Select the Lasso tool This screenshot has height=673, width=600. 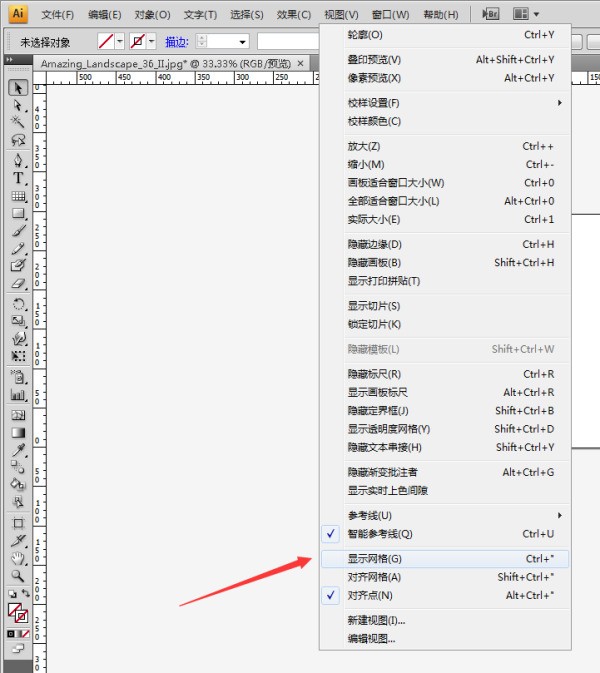tap(18, 140)
